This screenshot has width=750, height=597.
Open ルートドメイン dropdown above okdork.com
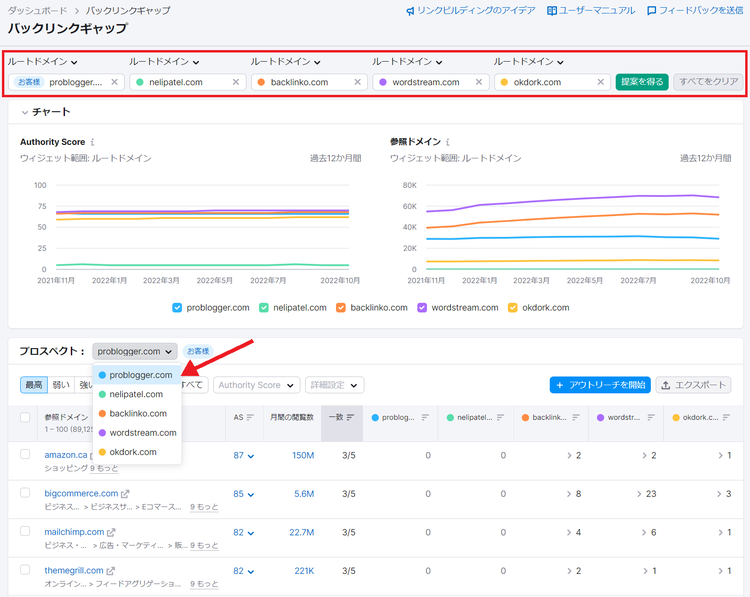pos(529,62)
